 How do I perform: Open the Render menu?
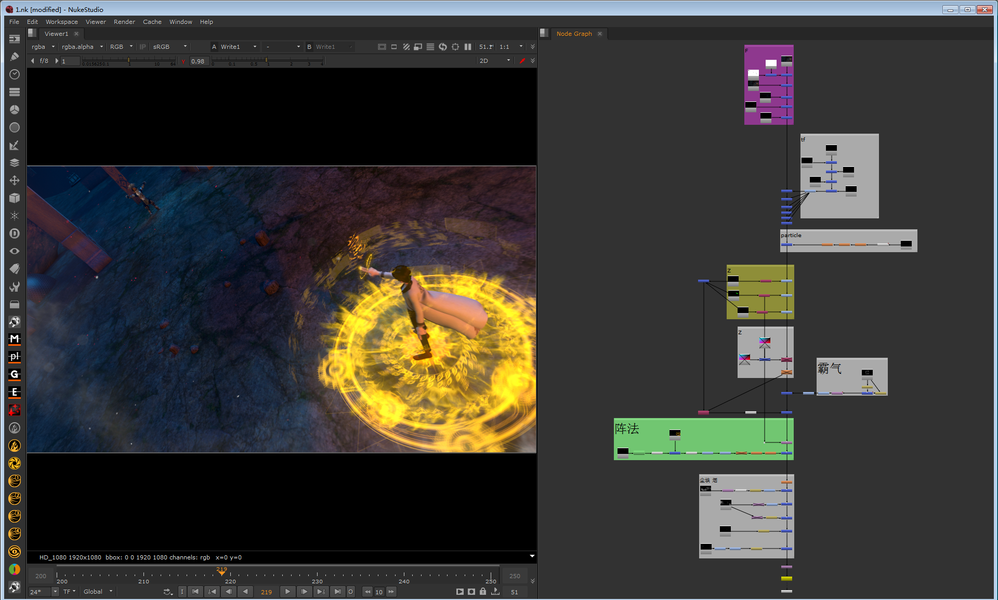(x=124, y=22)
